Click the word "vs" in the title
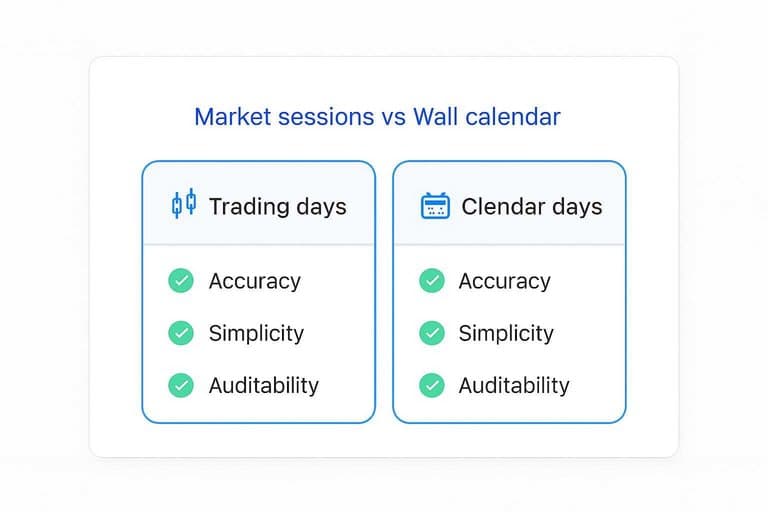The image size is (768, 512). (393, 119)
